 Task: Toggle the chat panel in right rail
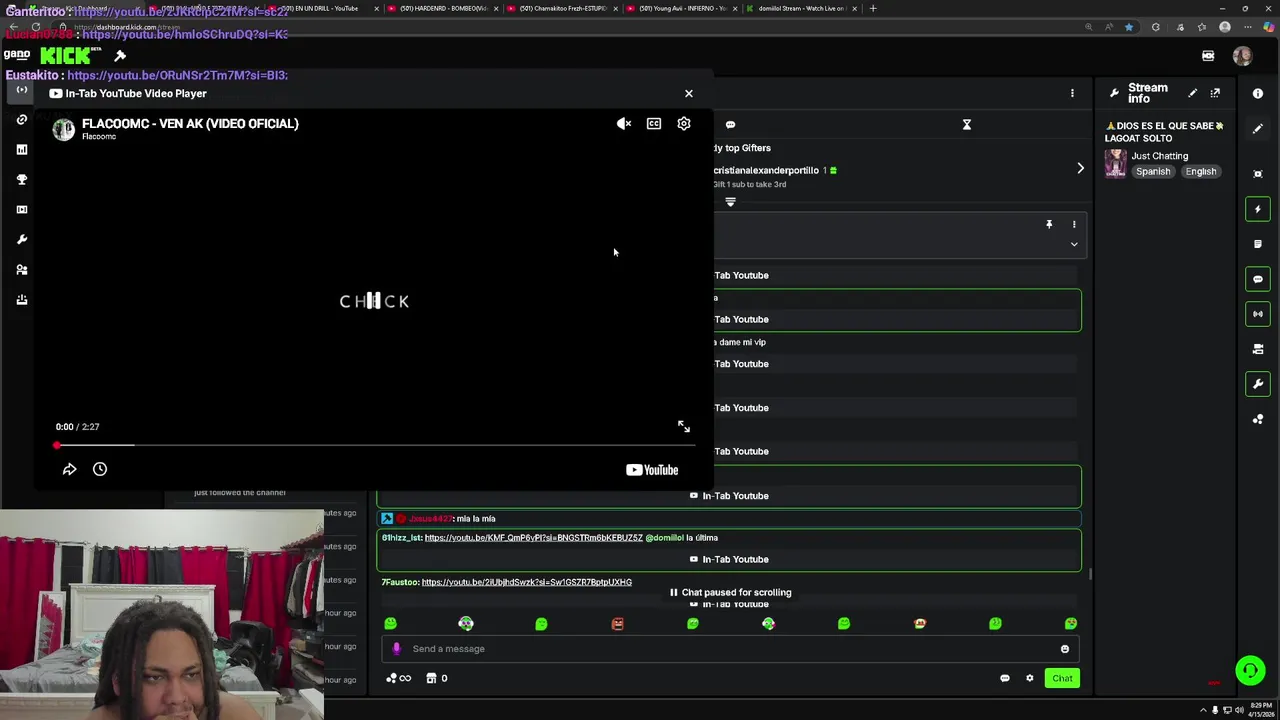pos(1258,279)
